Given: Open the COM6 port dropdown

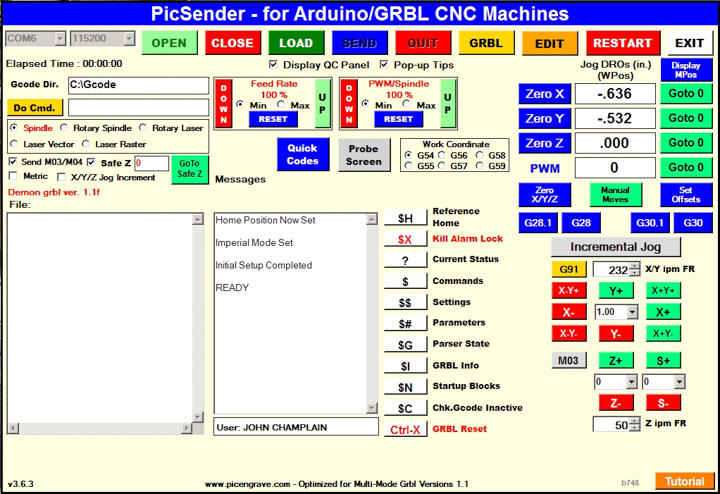Looking at the screenshot, I should 60,39.
